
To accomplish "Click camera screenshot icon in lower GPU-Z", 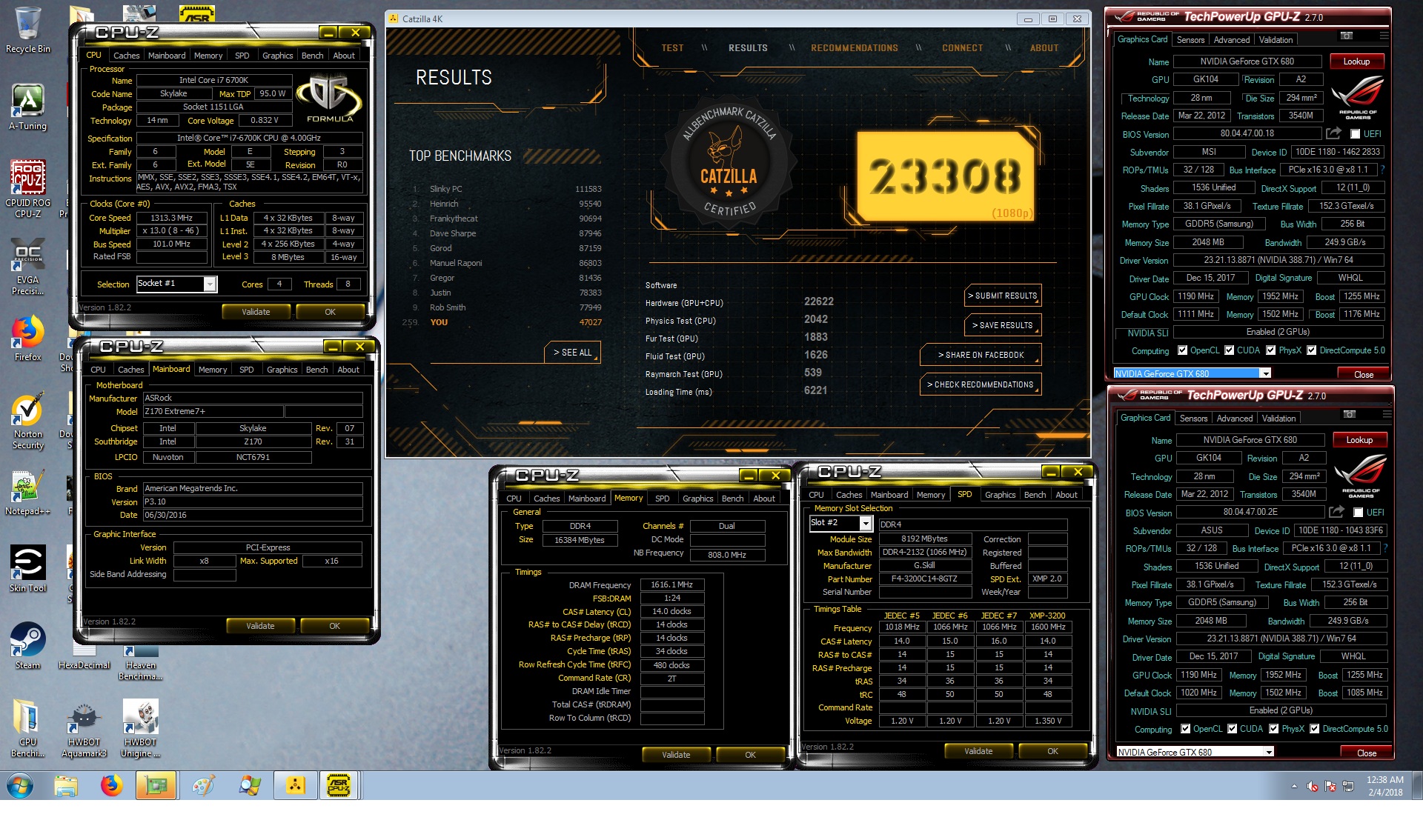I will [x=1350, y=414].
